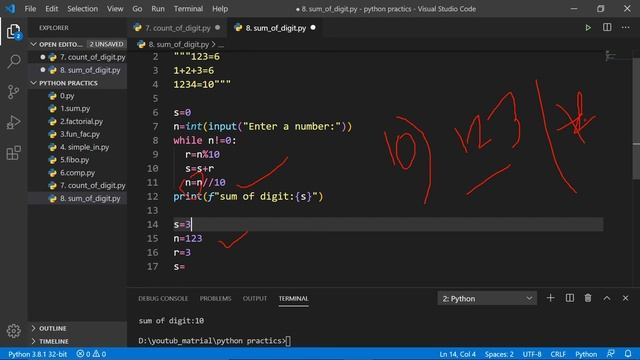Select 8. sum_of_digit.py in Open Editors list

click(x=77, y=70)
